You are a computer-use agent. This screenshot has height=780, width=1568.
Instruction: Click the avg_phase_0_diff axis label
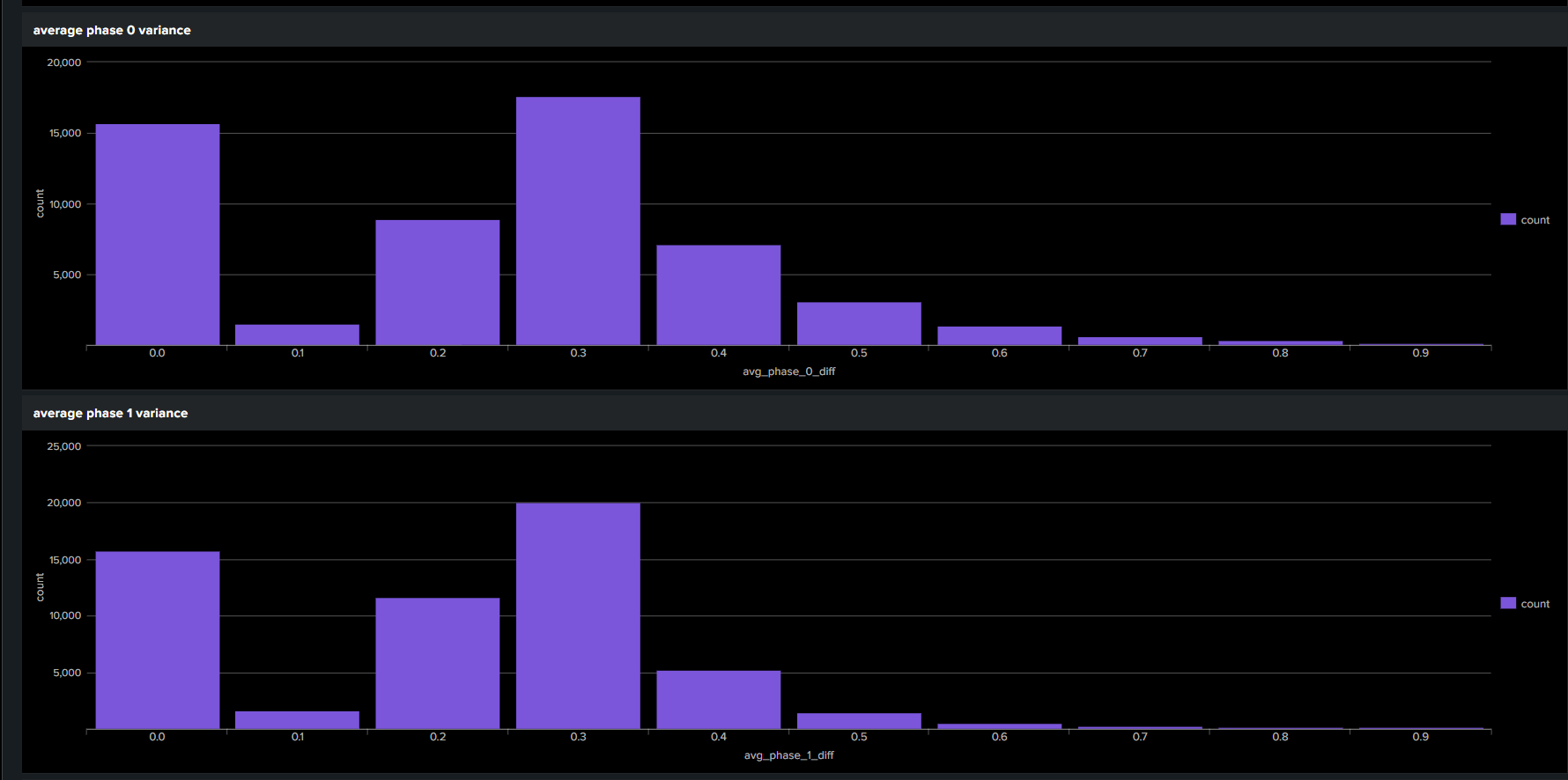tap(789, 372)
